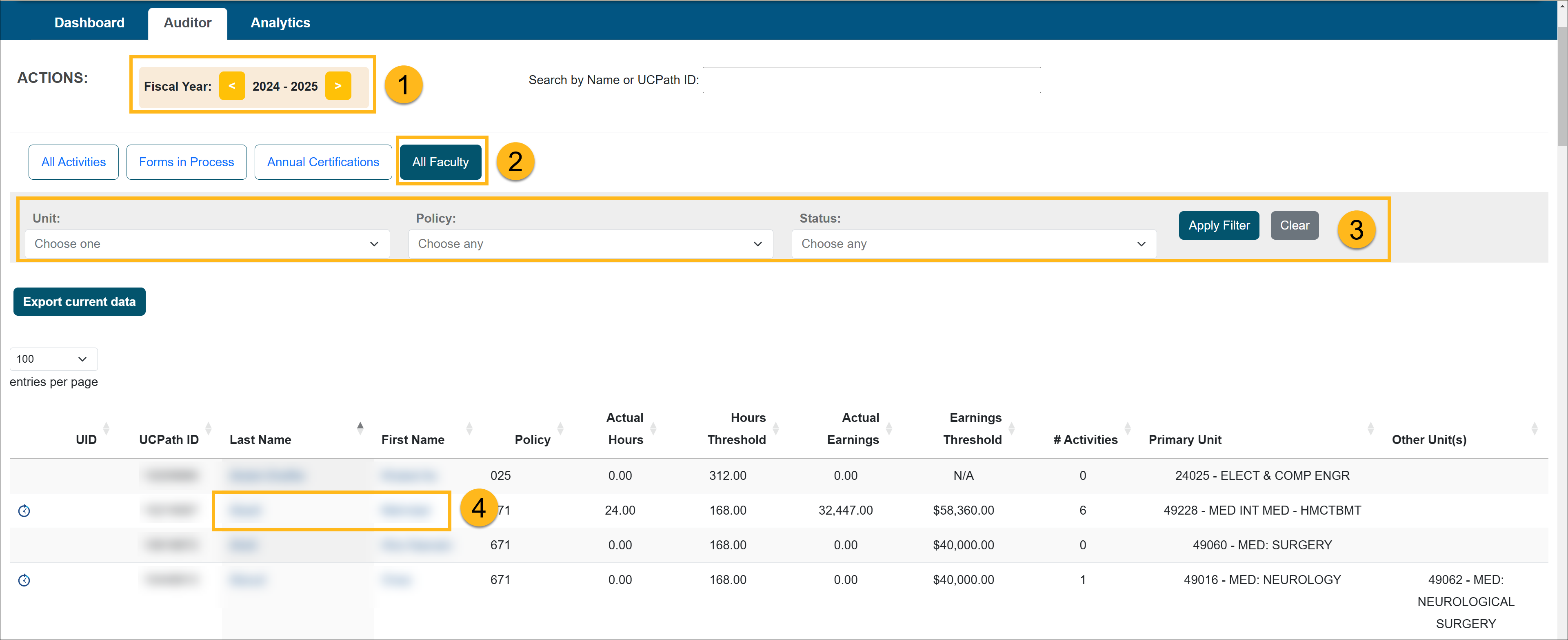Click the '2024 - 2025' fiscal year label
This screenshot has width=1568, height=640.
285,86
